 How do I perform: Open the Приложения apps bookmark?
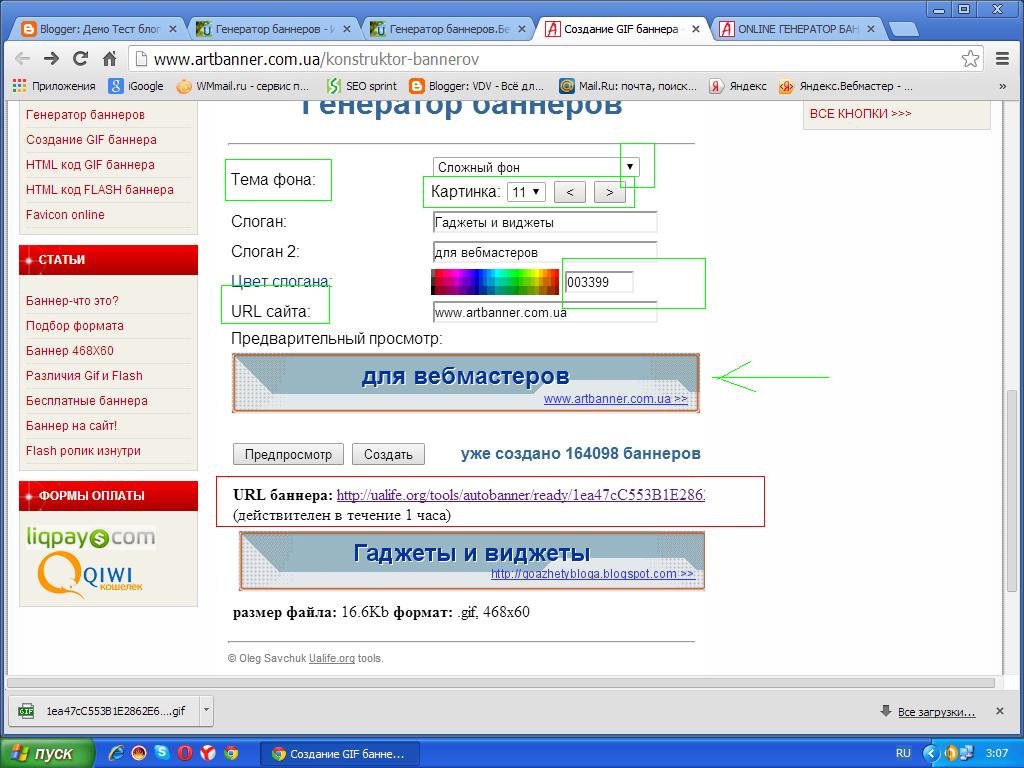[x=54, y=86]
